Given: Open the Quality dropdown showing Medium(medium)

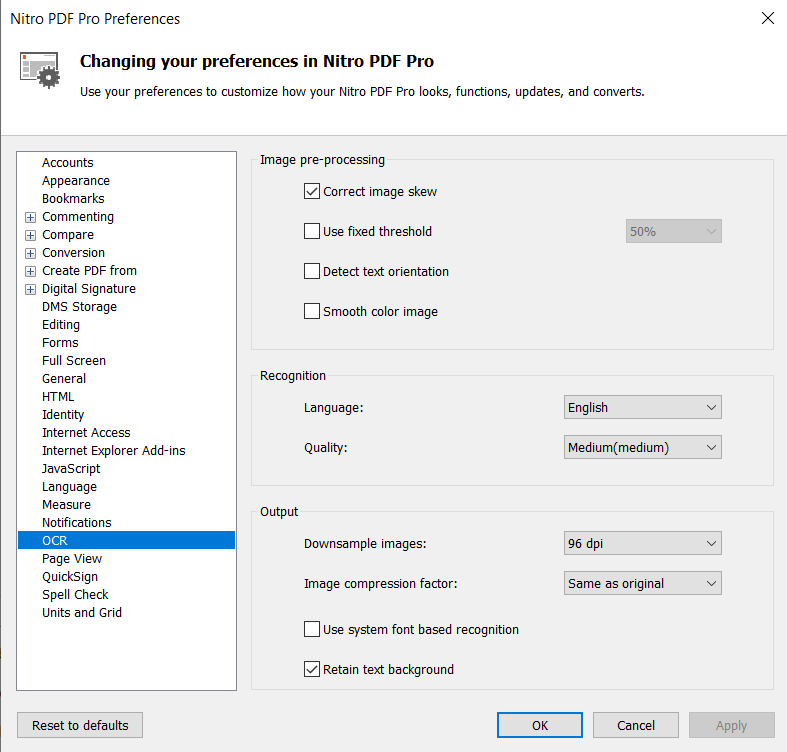Looking at the screenshot, I should tap(642, 447).
